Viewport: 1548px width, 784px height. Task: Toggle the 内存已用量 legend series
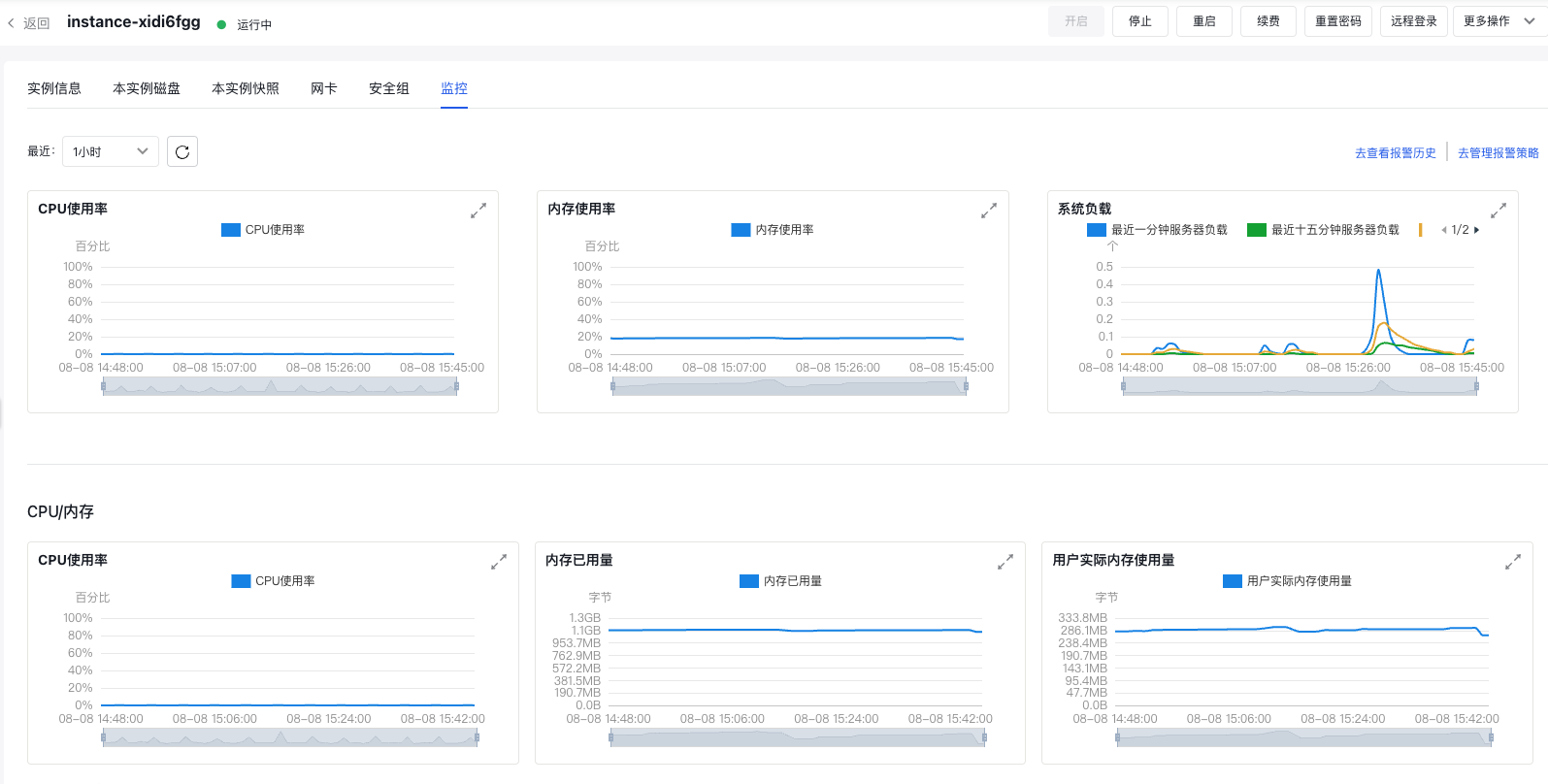point(780,581)
